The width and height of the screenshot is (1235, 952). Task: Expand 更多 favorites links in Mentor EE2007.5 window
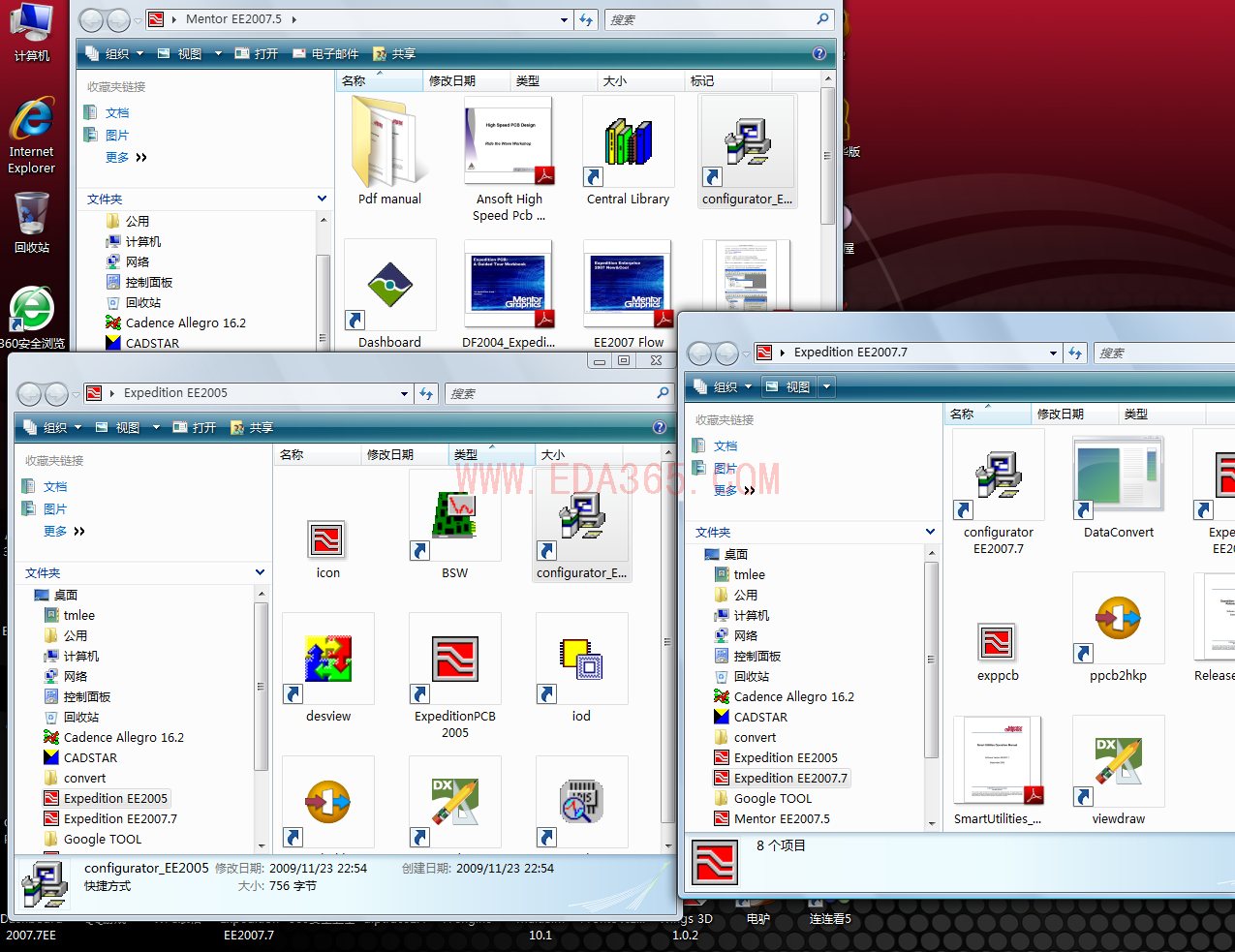[x=126, y=158]
